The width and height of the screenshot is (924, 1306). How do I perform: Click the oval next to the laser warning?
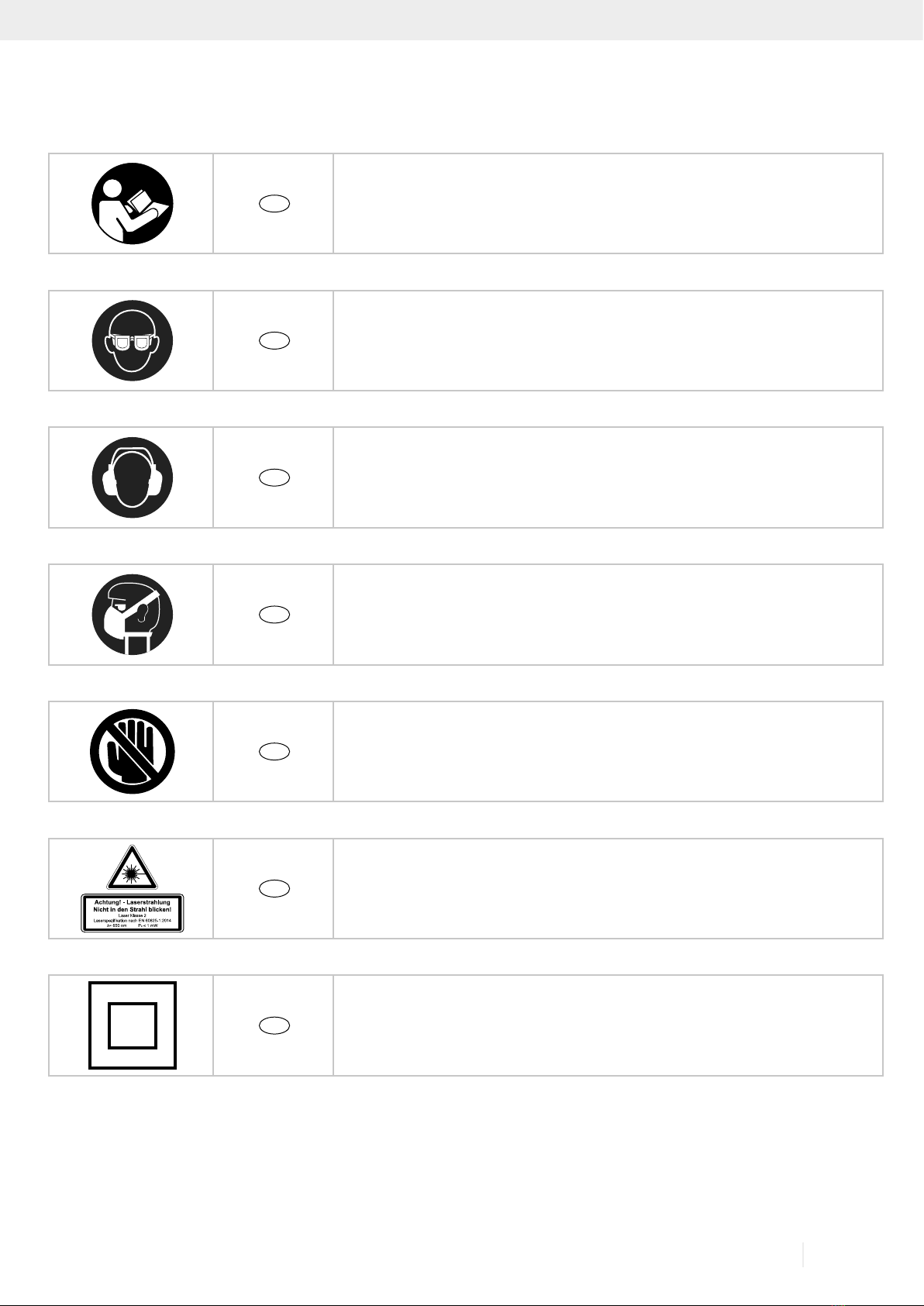tap(274, 888)
